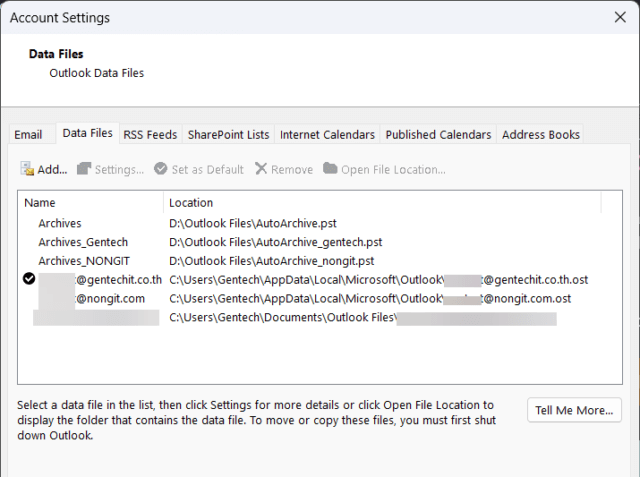Open the Internet Calendars tab
This screenshot has width=640, height=477.
[x=327, y=135]
